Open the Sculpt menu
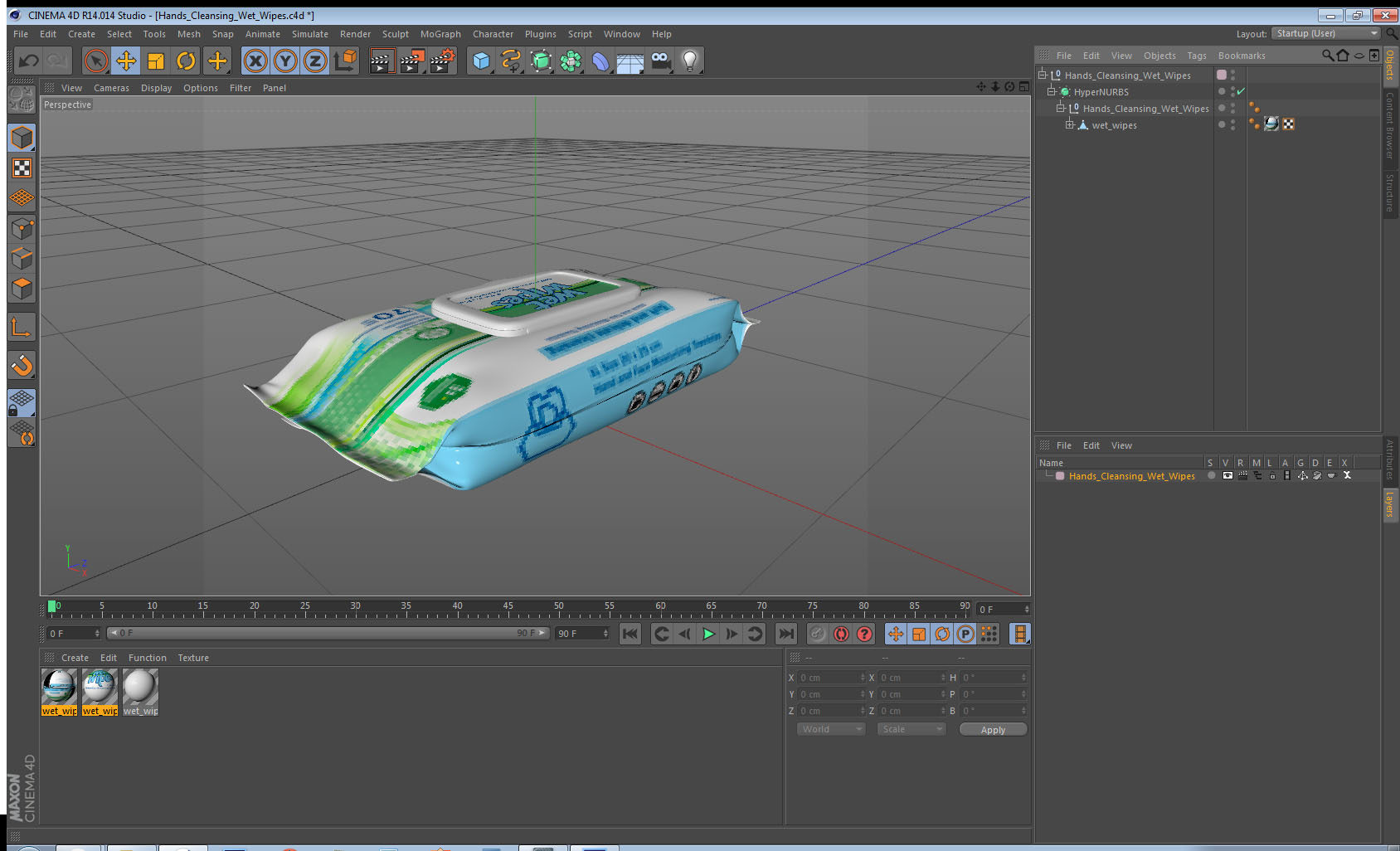 [x=395, y=34]
